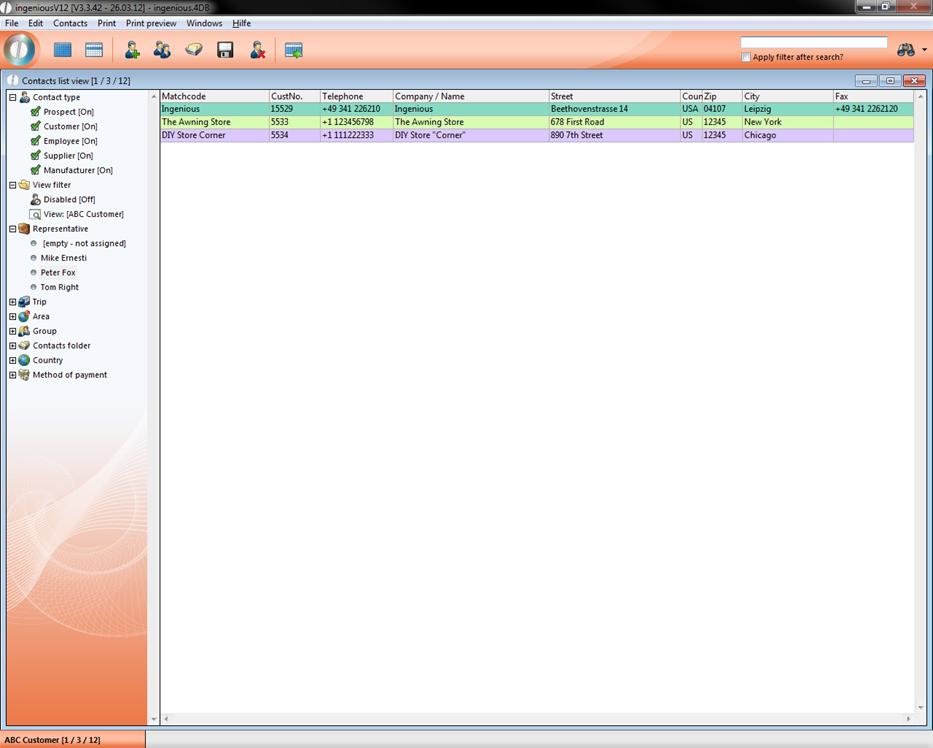Viewport: 933px width, 748px height.
Task: Click the add new contact icon
Action: 131,50
